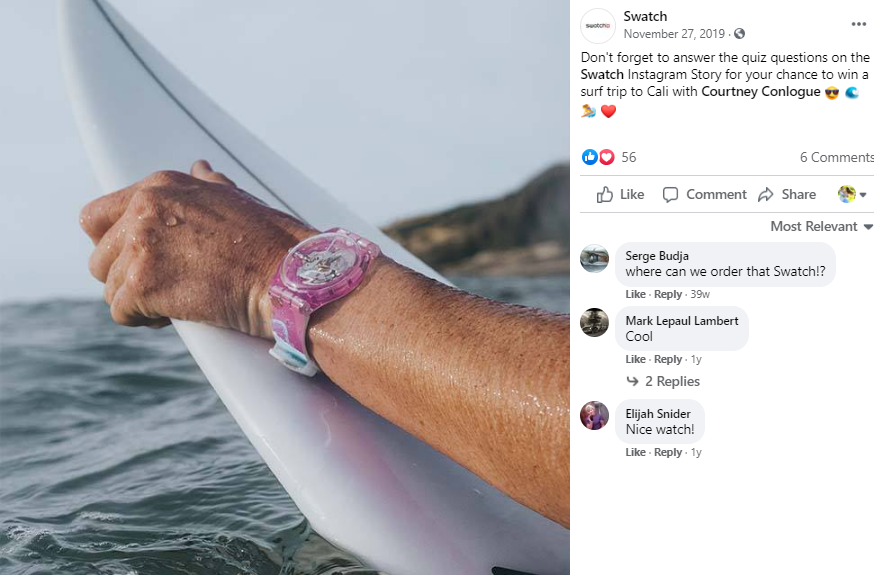Click the Swatch page profile logo

click(598, 26)
